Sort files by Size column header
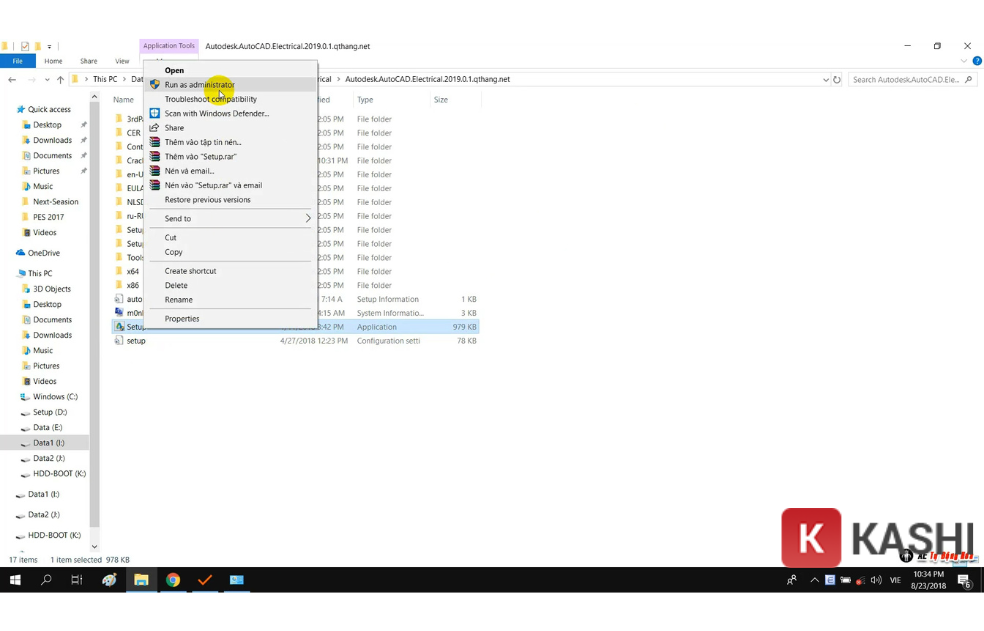 441,100
